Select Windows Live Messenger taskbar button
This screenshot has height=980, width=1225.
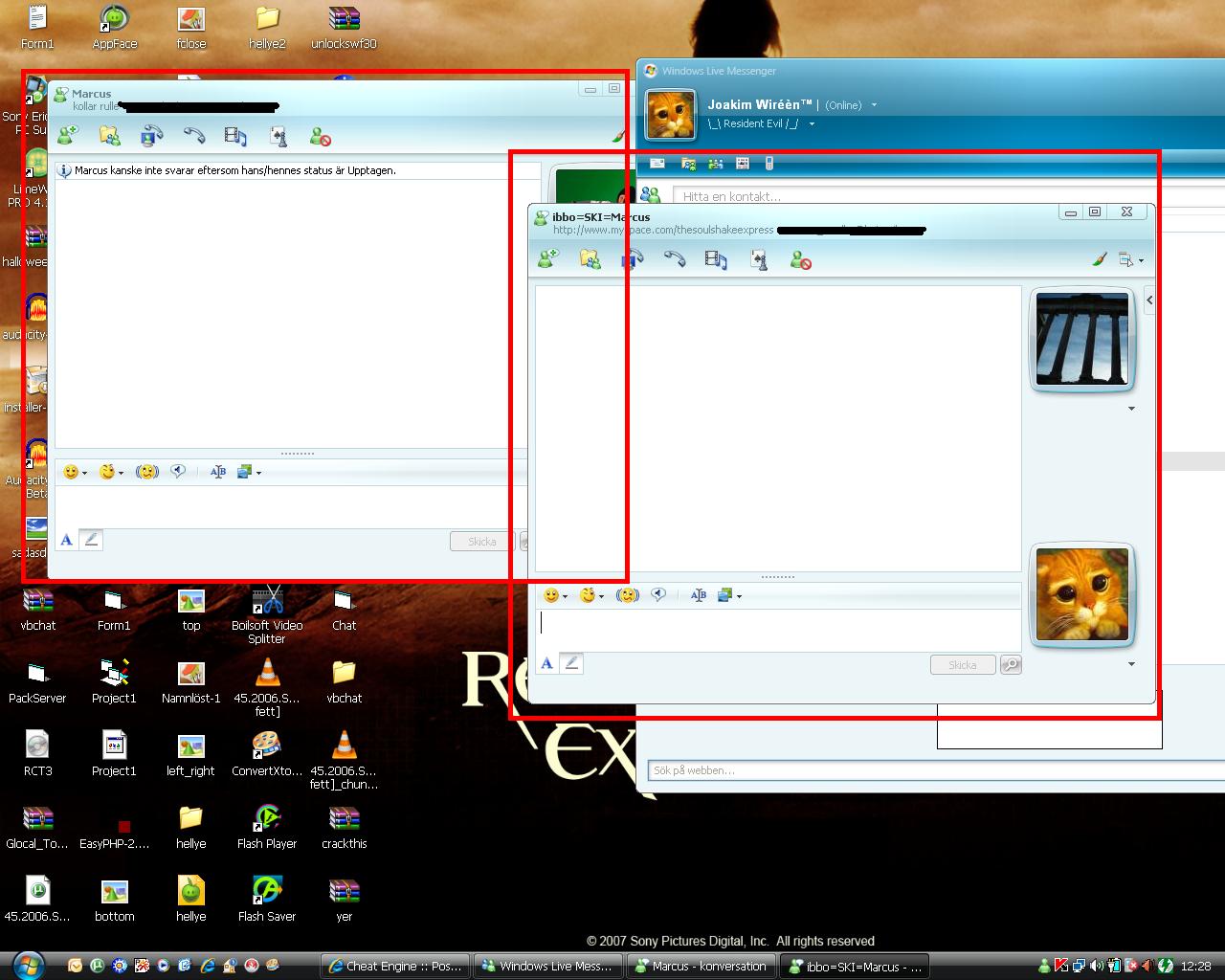(x=546, y=966)
